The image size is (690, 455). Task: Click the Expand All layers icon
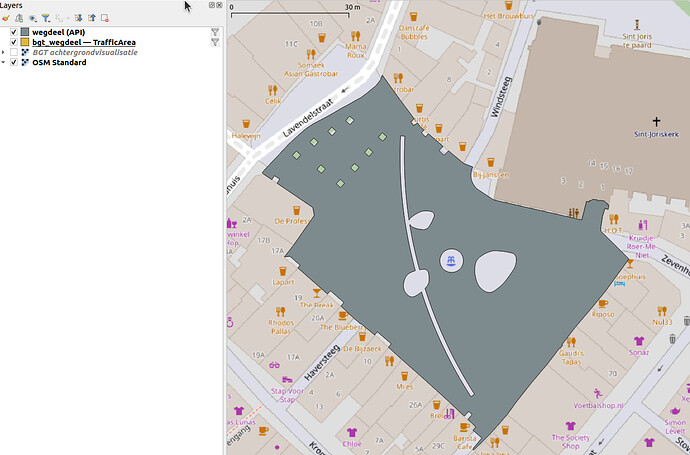pyautogui.click(x=78, y=18)
